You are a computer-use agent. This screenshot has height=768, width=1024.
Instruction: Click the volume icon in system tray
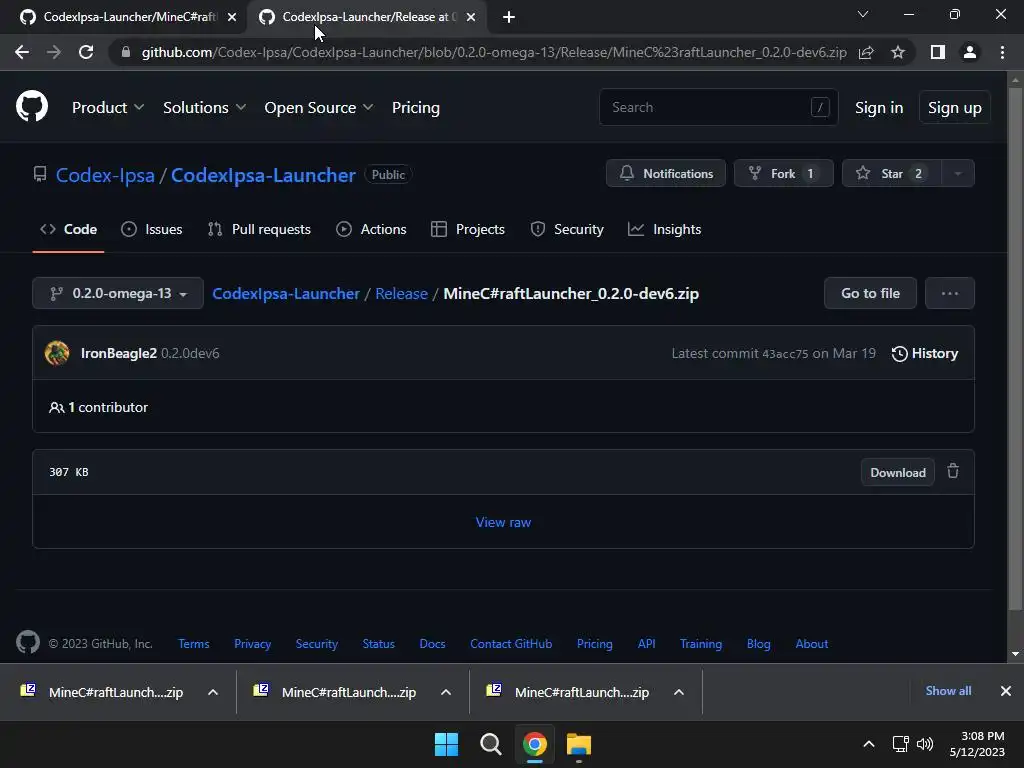pos(925,744)
